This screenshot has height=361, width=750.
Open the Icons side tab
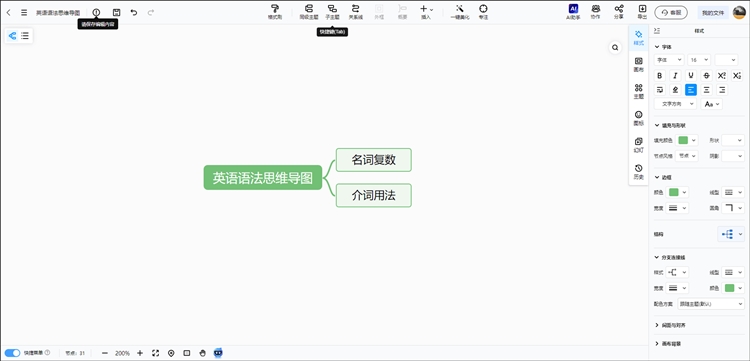click(x=639, y=118)
